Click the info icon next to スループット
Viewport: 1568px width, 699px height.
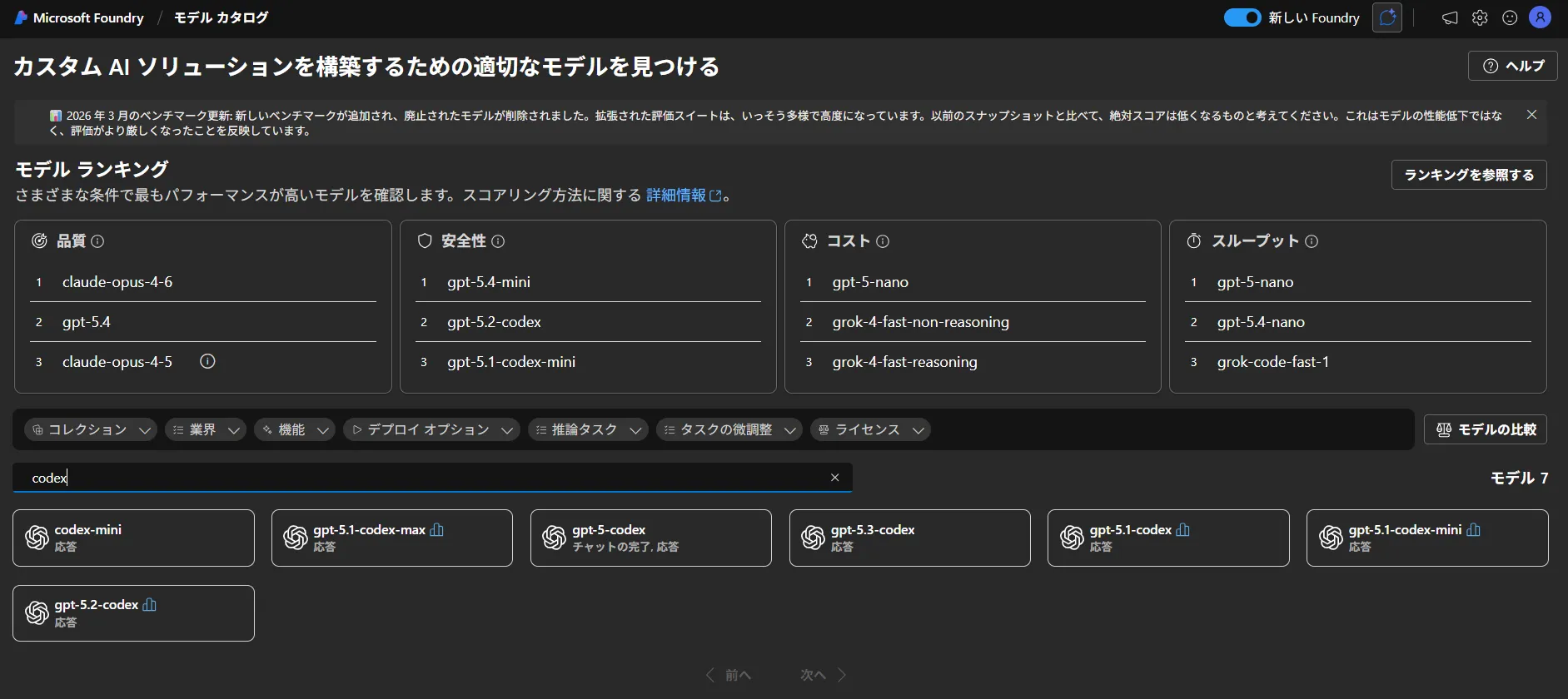click(1312, 241)
